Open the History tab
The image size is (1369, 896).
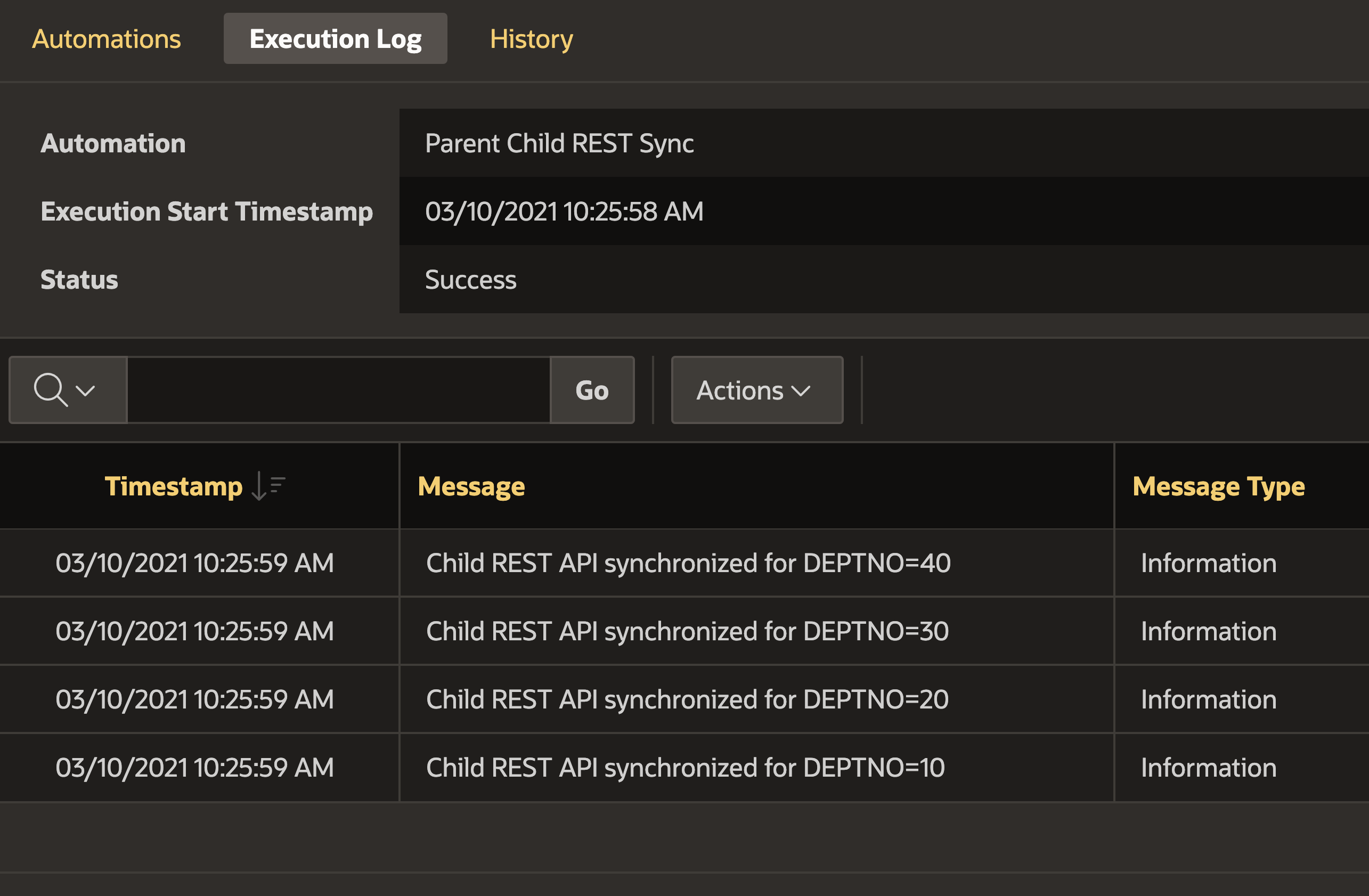pyautogui.click(x=531, y=38)
